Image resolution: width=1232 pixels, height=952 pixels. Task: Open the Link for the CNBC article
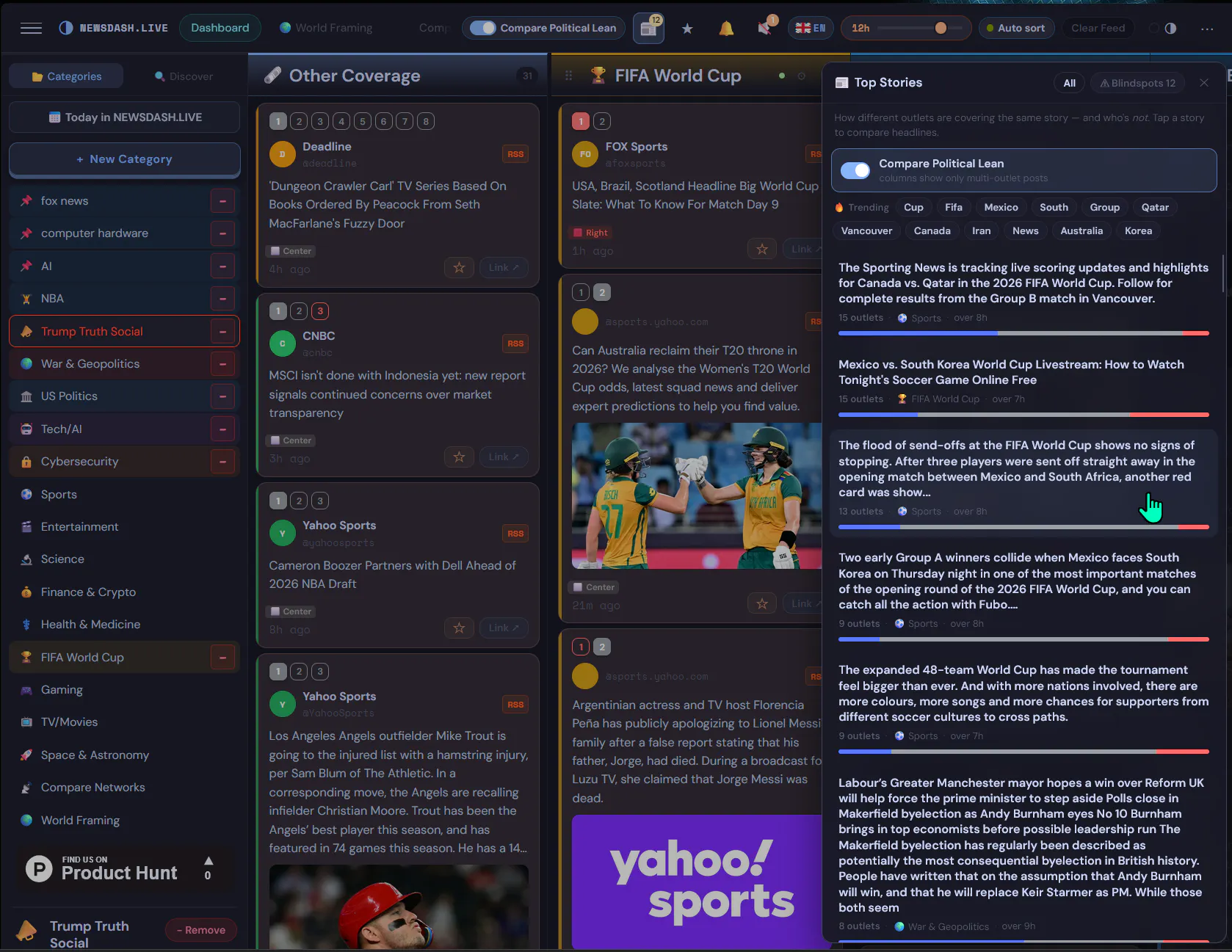504,457
